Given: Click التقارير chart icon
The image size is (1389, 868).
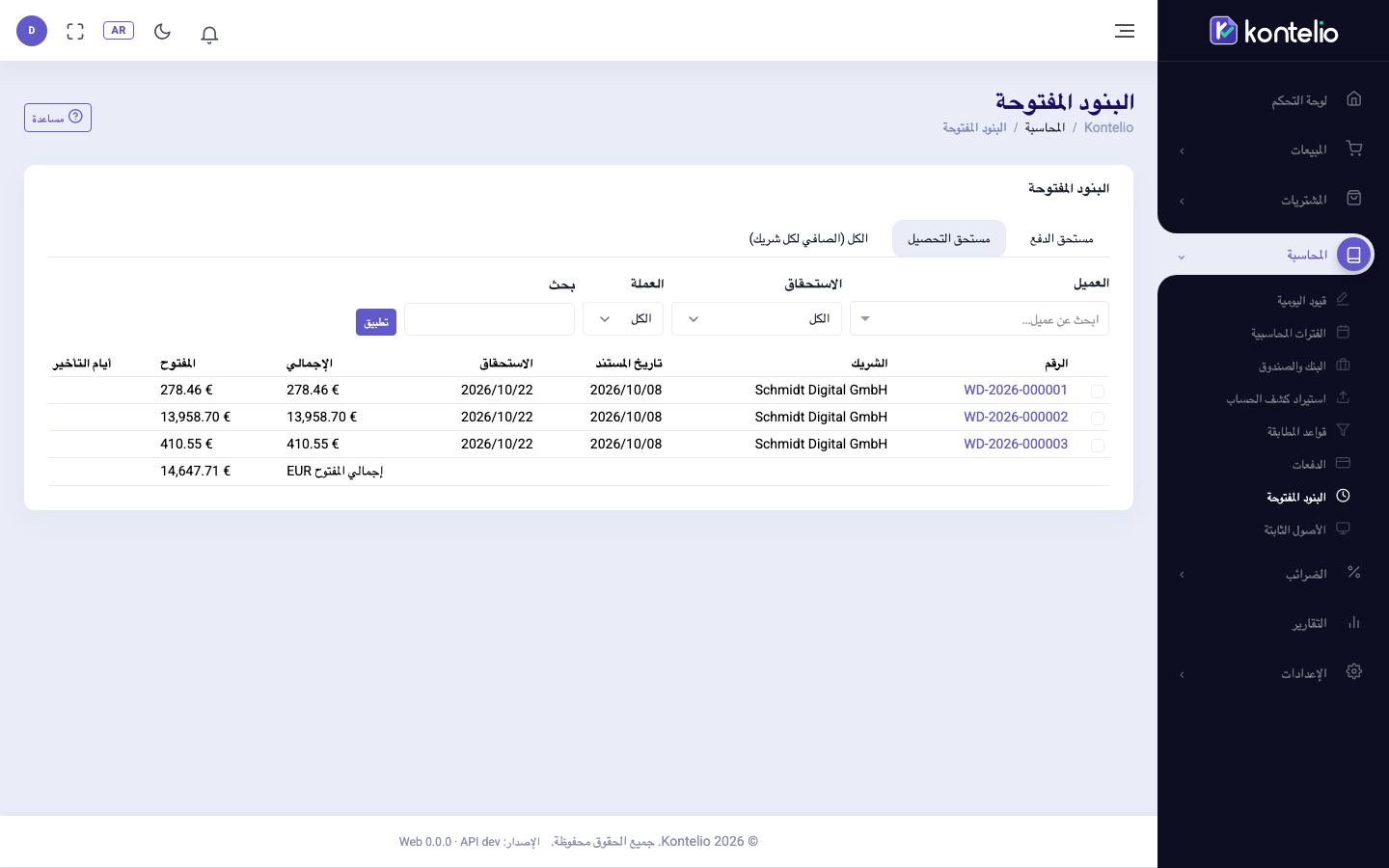Looking at the screenshot, I should [1354, 622].
